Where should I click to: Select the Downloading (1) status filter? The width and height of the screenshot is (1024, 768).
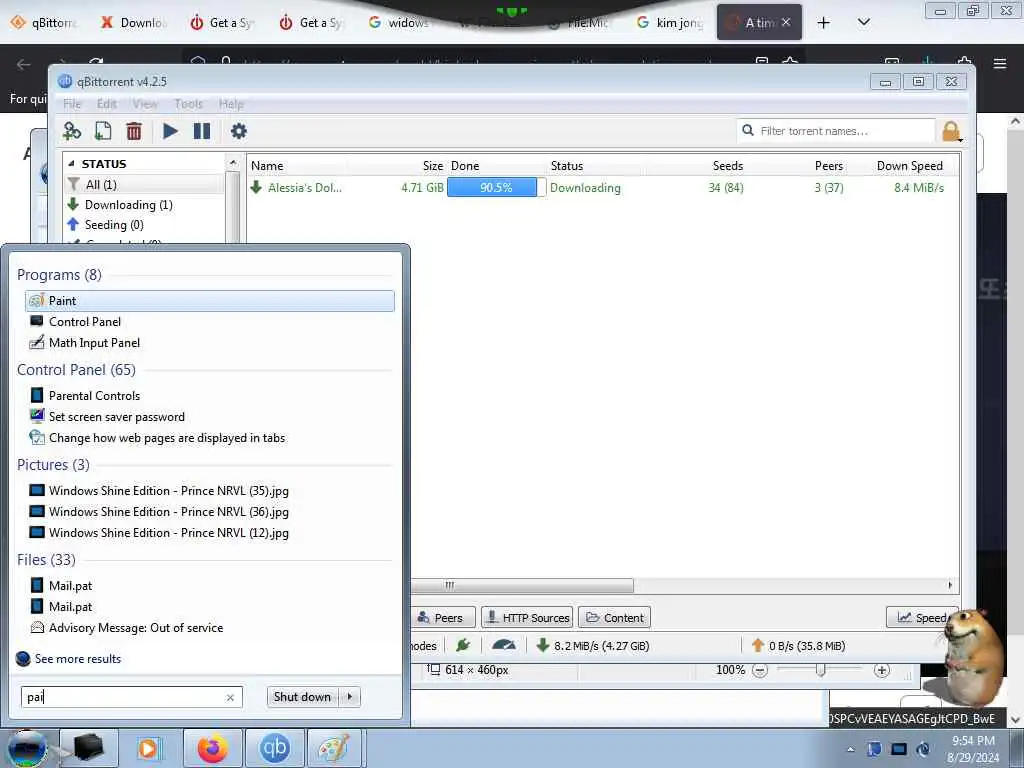[x=129, y=205]
